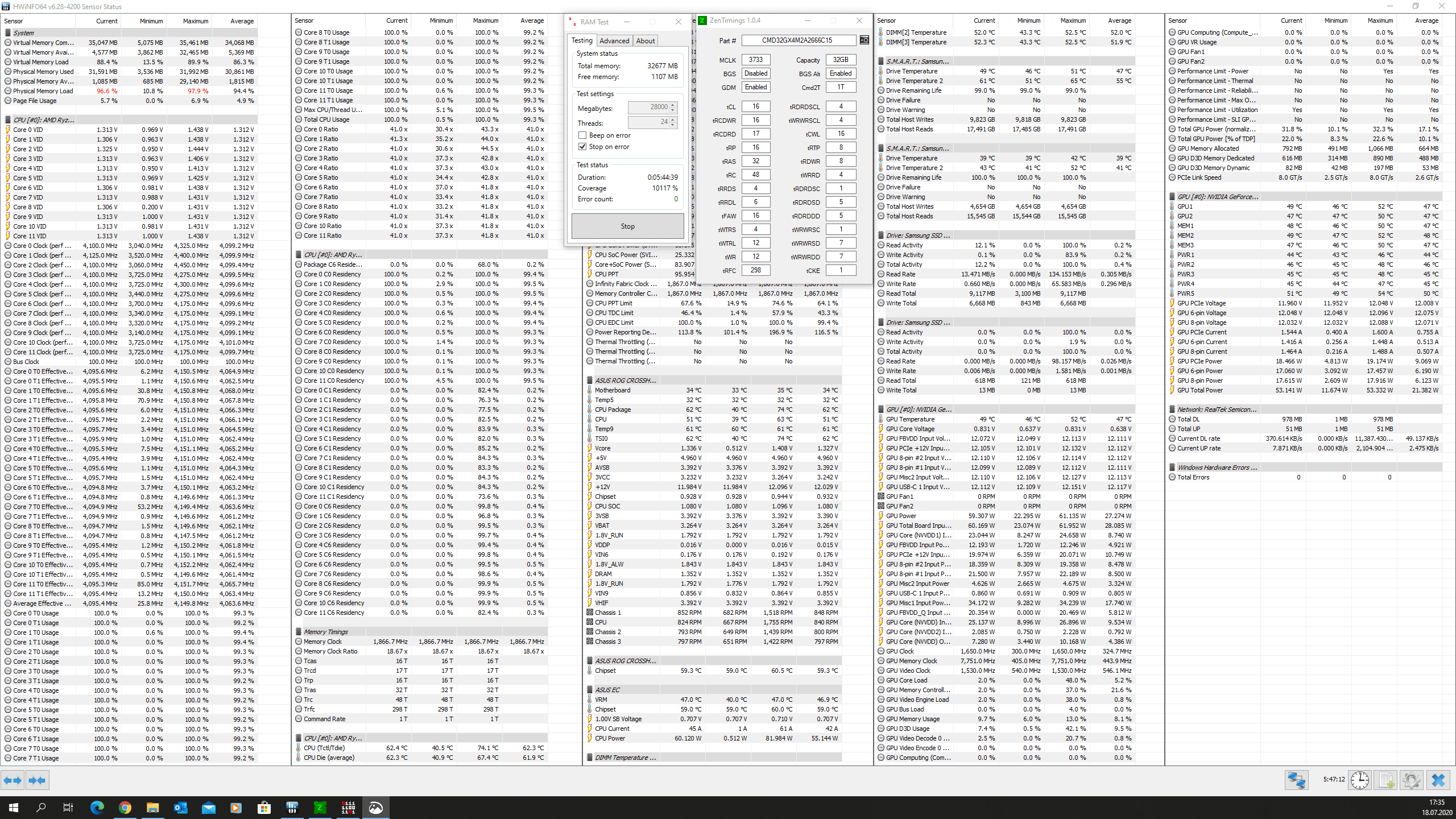The image size is (1456, 819).
Task: Click the green ZenTimings taskbar icon
Action: click(x=320, y=807)
